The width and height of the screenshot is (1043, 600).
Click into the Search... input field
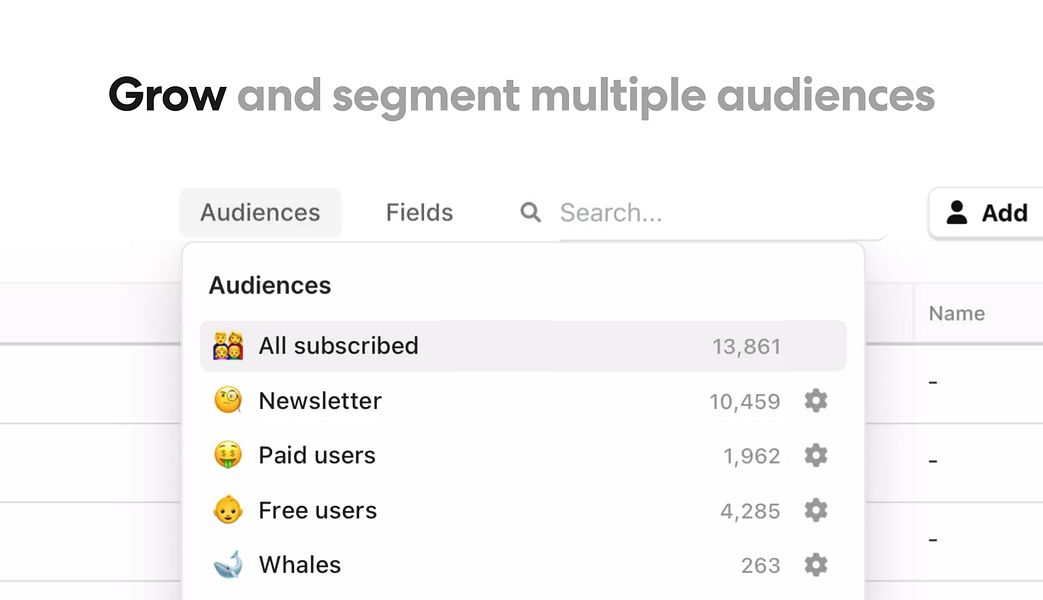[x=722, y=213]
